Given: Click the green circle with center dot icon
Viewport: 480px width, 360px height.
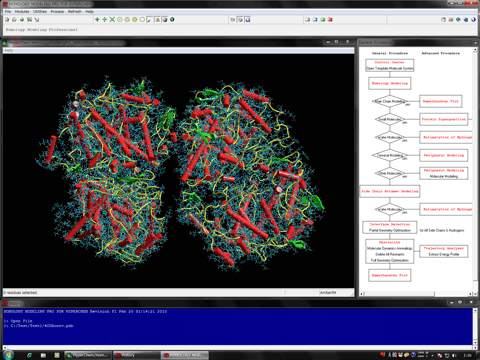Looking at the screenshot, I should click(120, 20).
